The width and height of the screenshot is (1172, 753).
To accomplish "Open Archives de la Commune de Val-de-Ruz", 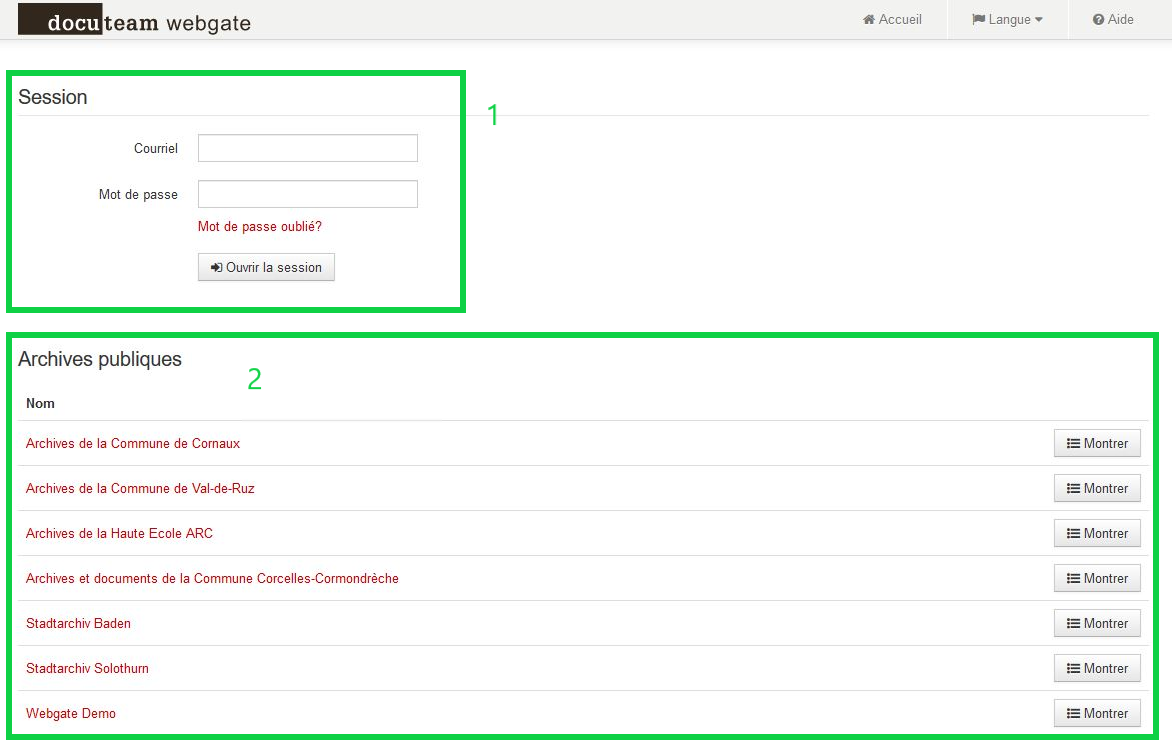I will [140, 488].
